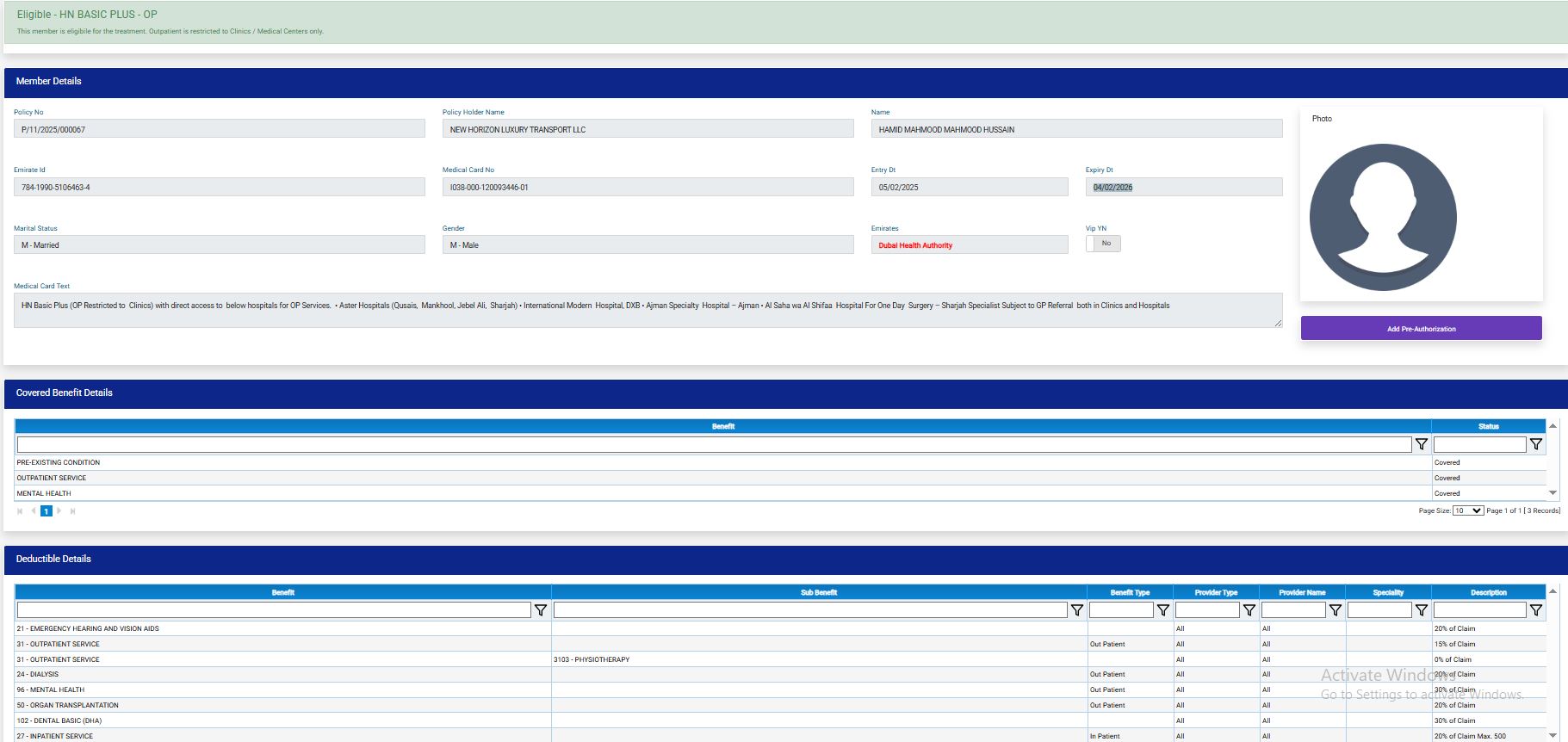Viewport: 1568px width, 742px height.
Task: Open Description column filter icon
Action: pyautogui.click(x=1535, y=610)
